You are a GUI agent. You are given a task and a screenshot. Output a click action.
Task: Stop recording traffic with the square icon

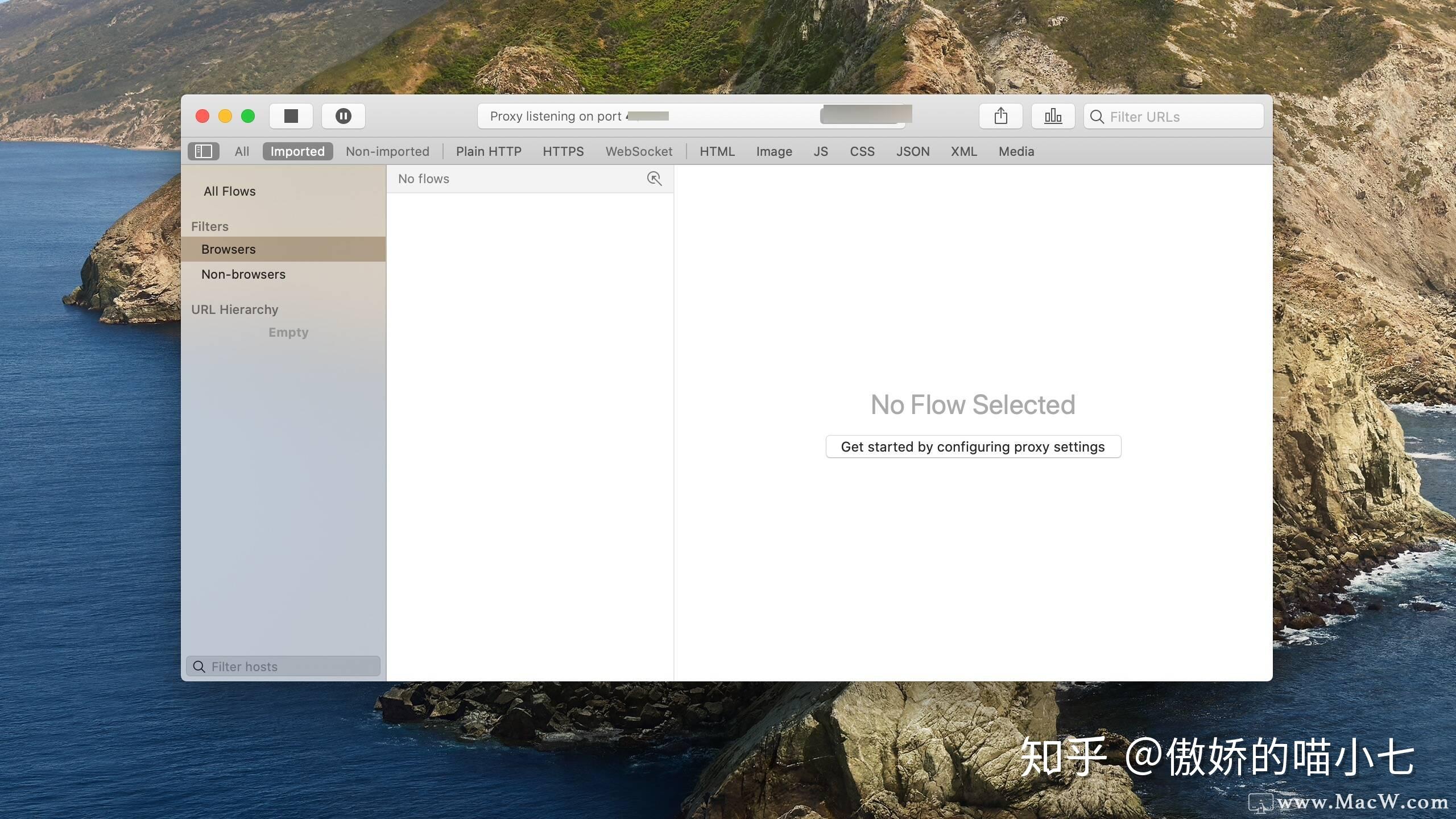291,115
